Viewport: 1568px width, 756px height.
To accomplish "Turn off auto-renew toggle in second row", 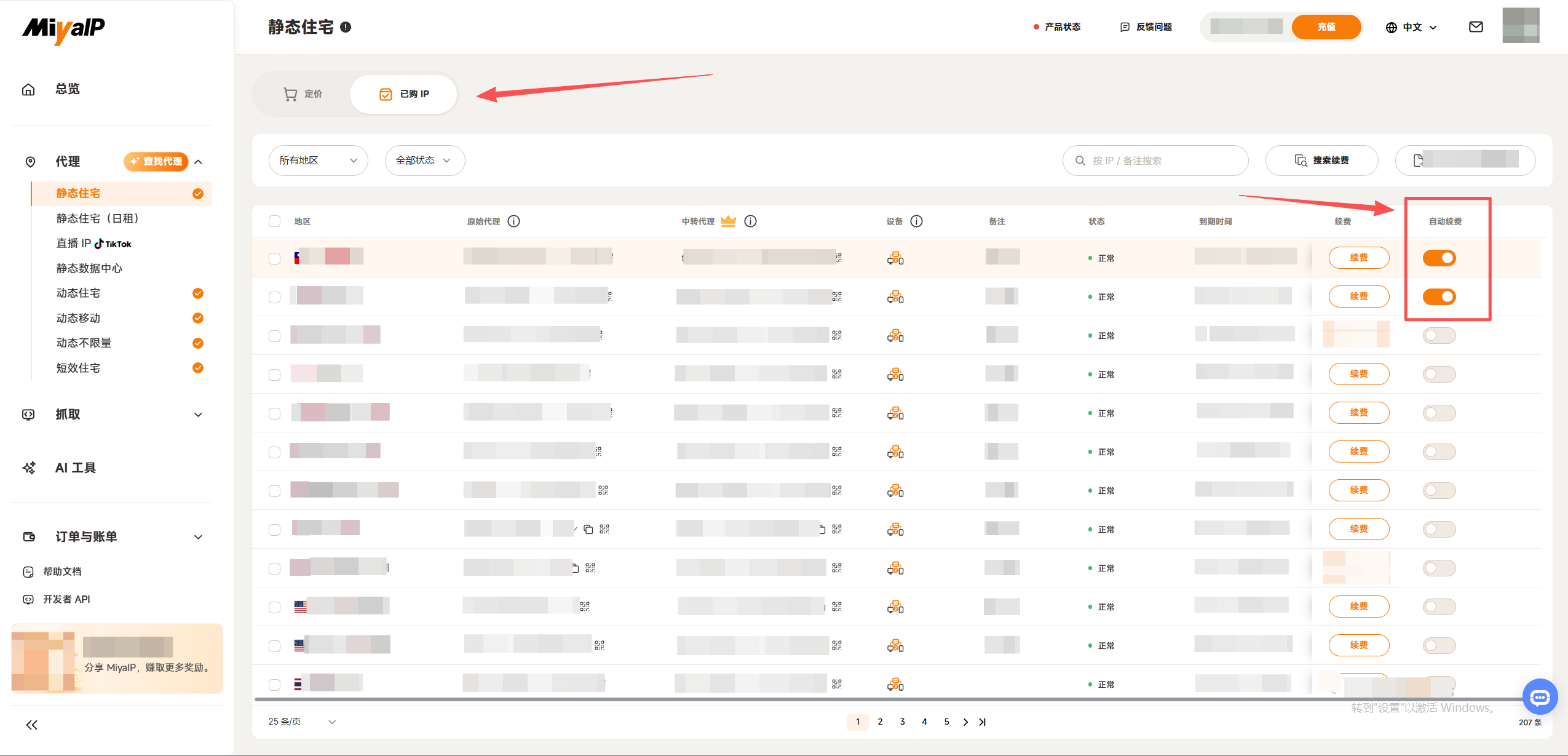I will (1439, 297).
